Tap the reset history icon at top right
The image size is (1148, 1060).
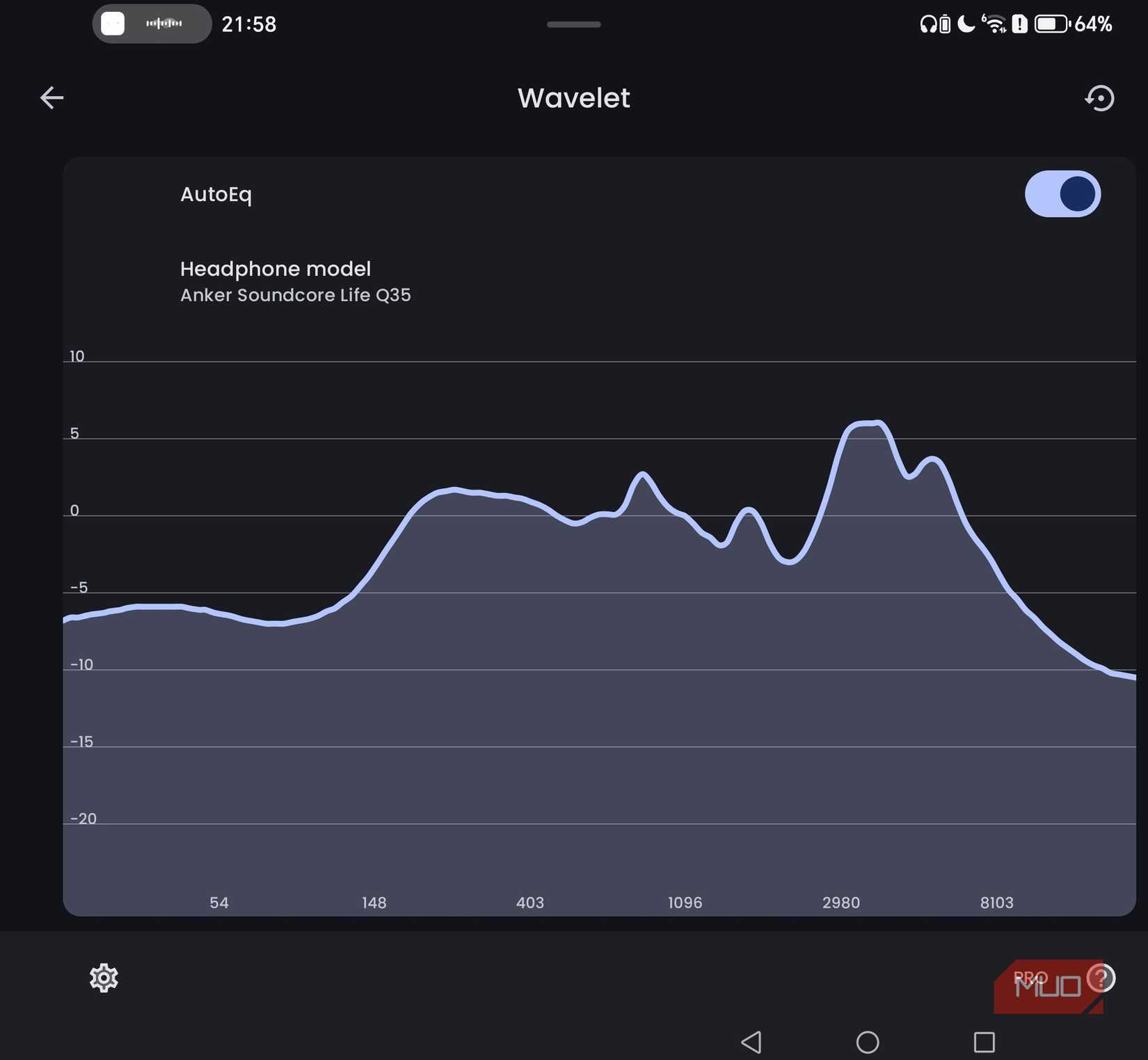[x=1099, y=99]
